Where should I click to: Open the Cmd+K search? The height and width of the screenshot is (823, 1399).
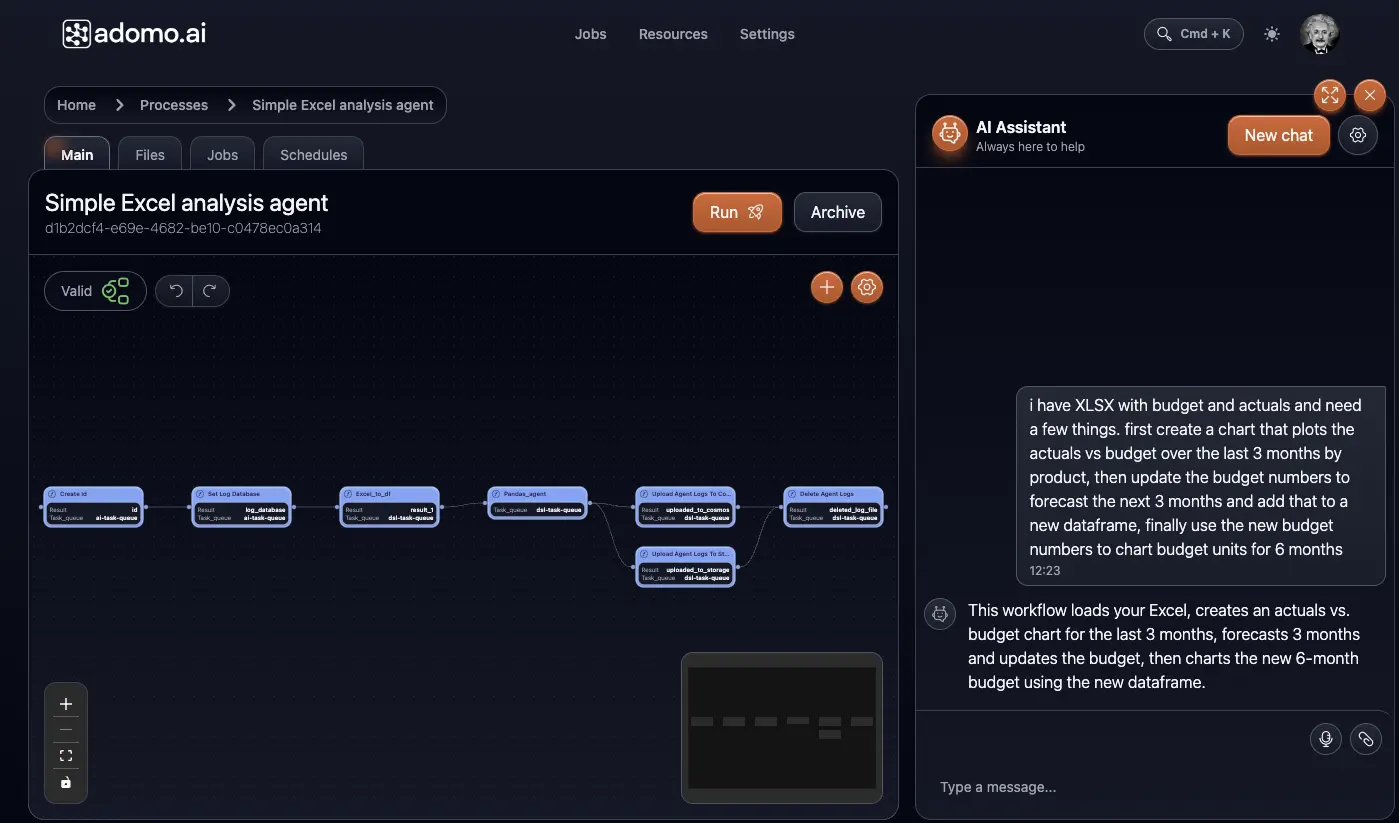coord(1193,33)
